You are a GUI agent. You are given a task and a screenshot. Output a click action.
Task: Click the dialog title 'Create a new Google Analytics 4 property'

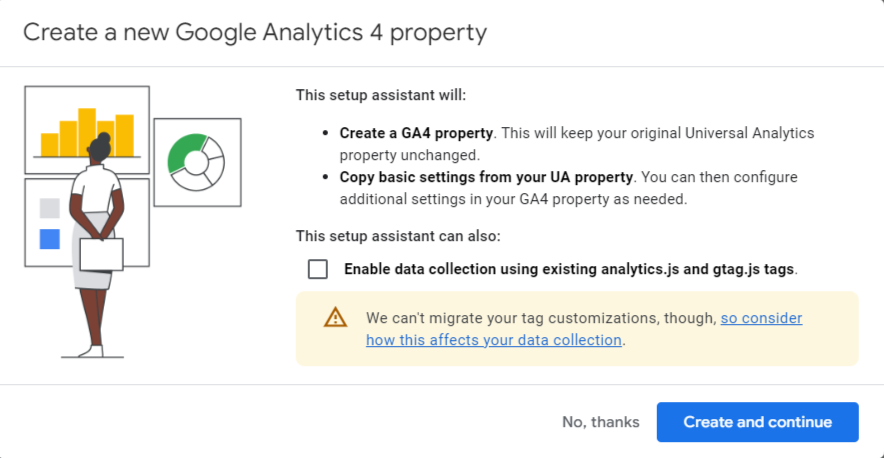(x=255, y=32)
